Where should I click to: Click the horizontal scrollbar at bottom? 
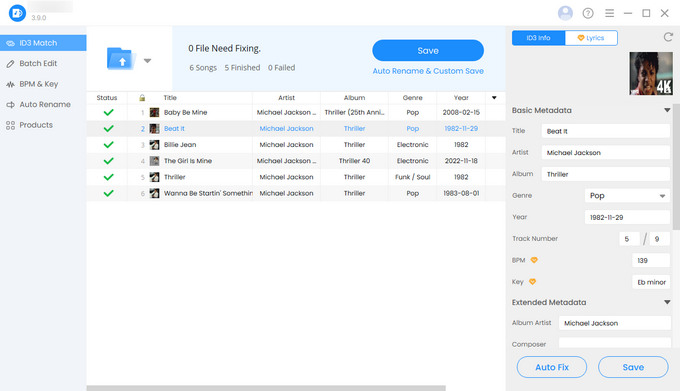click(x=266, y=388)
